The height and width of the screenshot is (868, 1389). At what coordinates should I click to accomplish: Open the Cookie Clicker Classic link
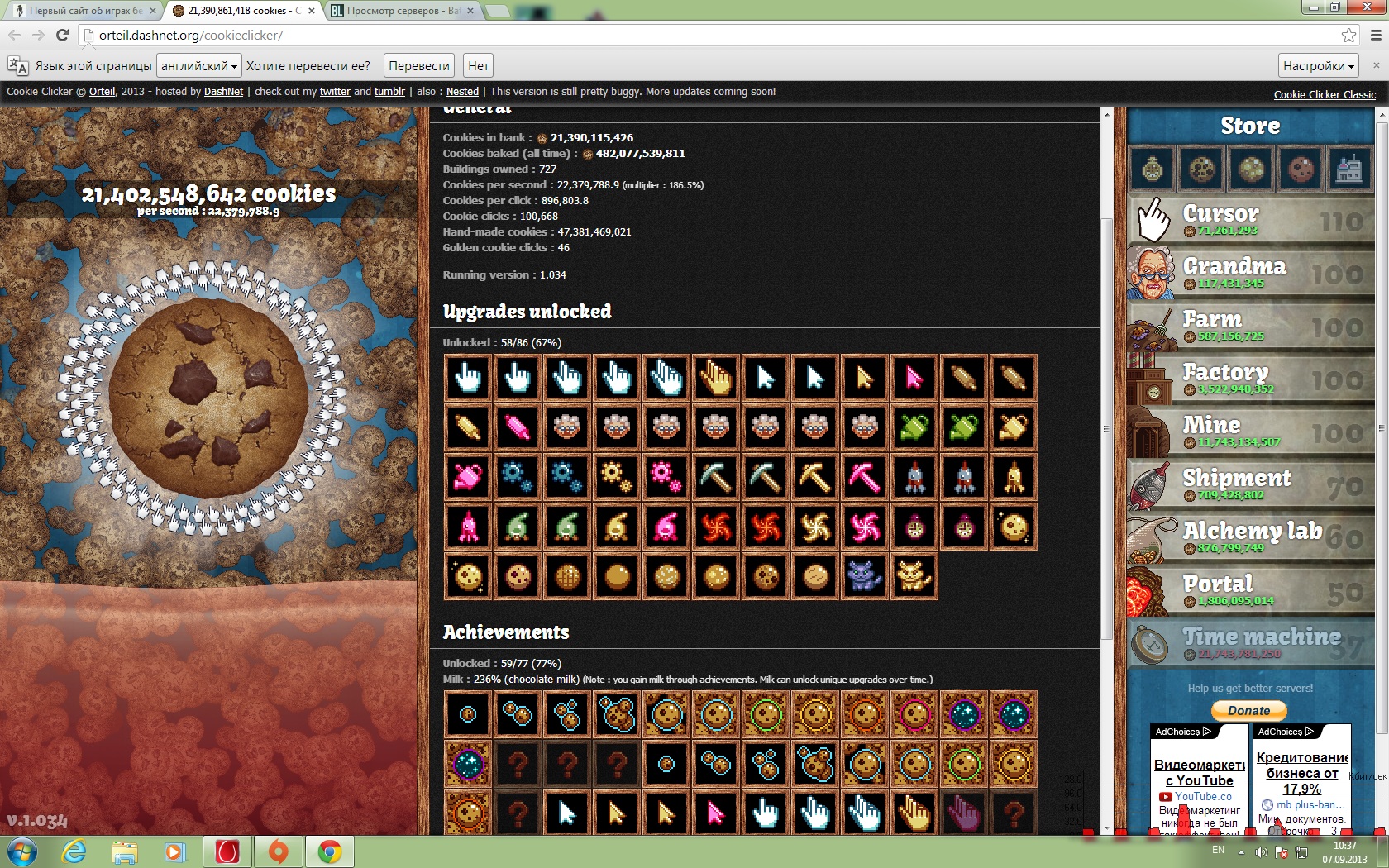(x=1325, y=95)
